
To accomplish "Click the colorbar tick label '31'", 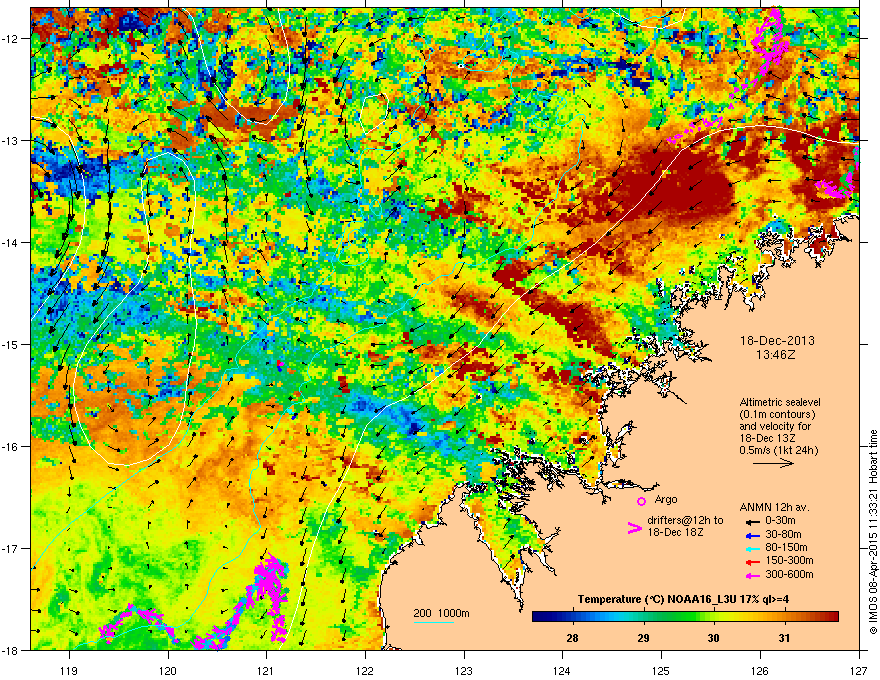I will pos(784,638).
